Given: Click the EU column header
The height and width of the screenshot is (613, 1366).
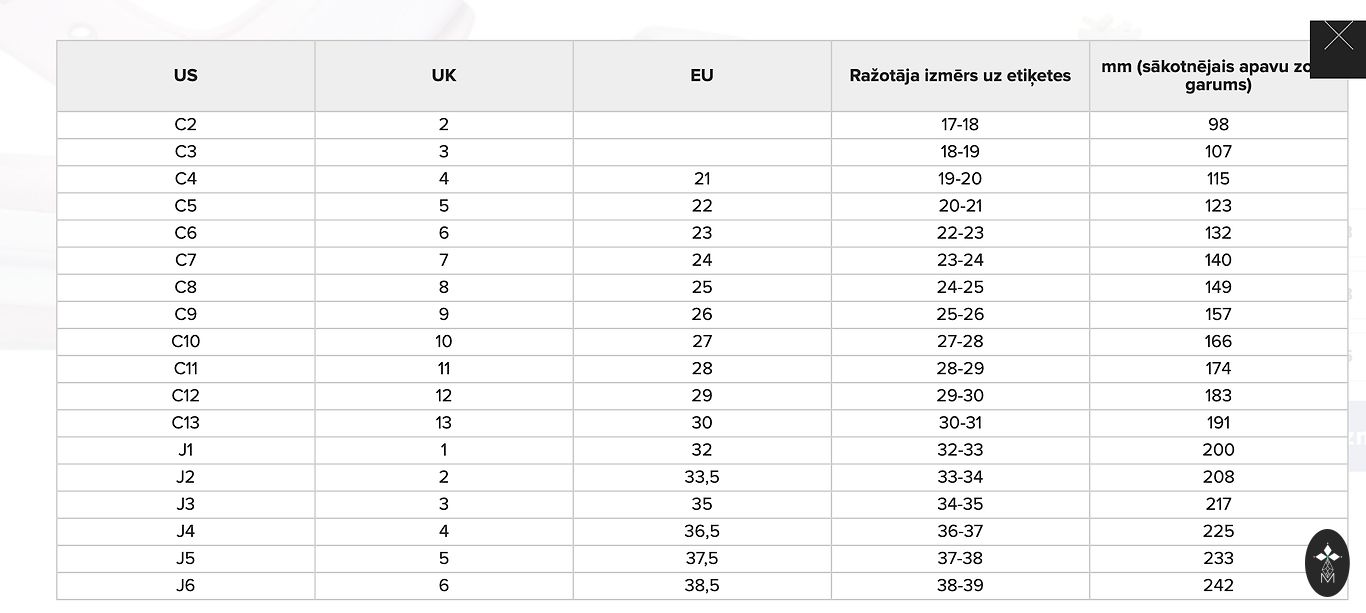Looking at the screenshot, I should (702, 76).
